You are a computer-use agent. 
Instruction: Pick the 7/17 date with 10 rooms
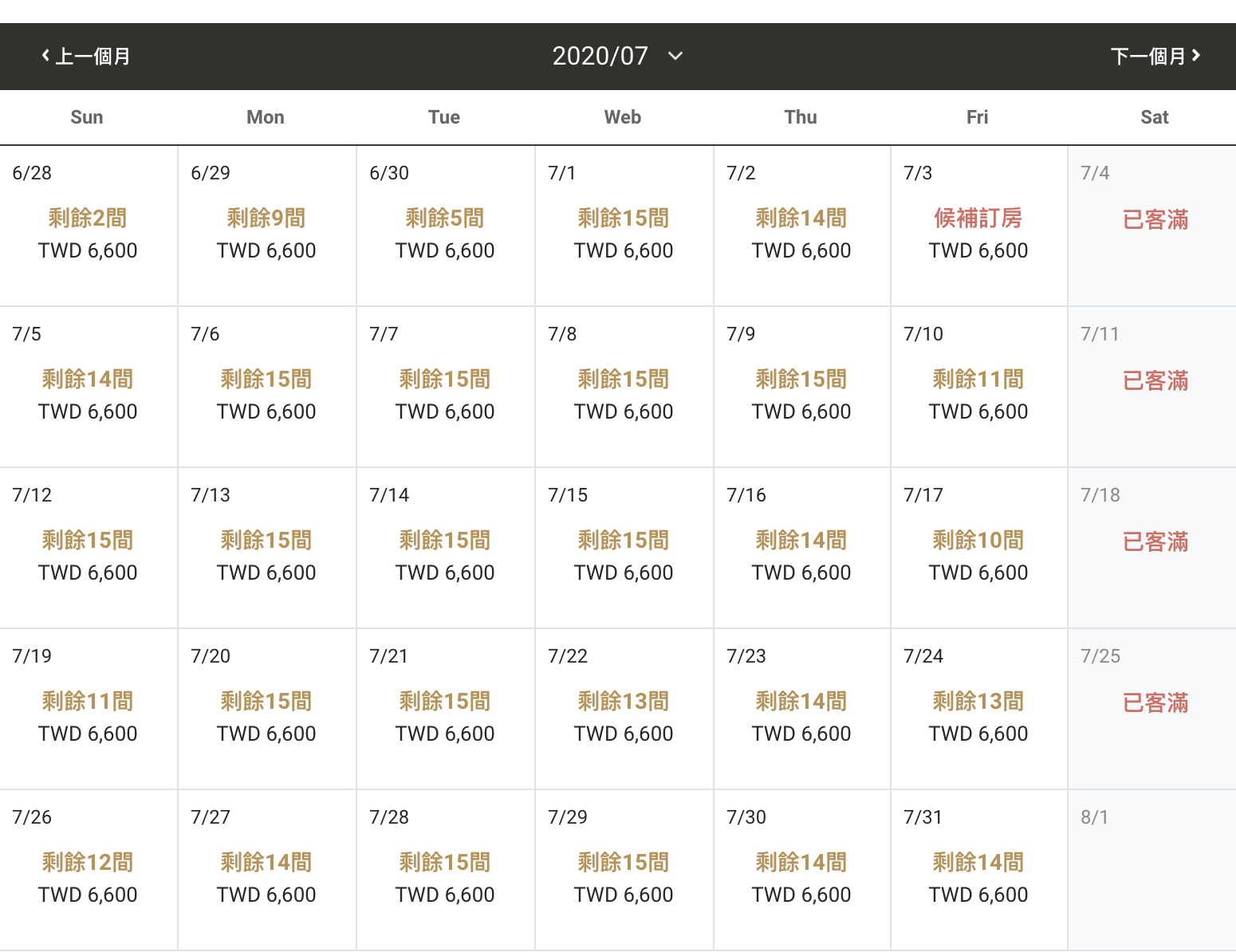point(978,548)
